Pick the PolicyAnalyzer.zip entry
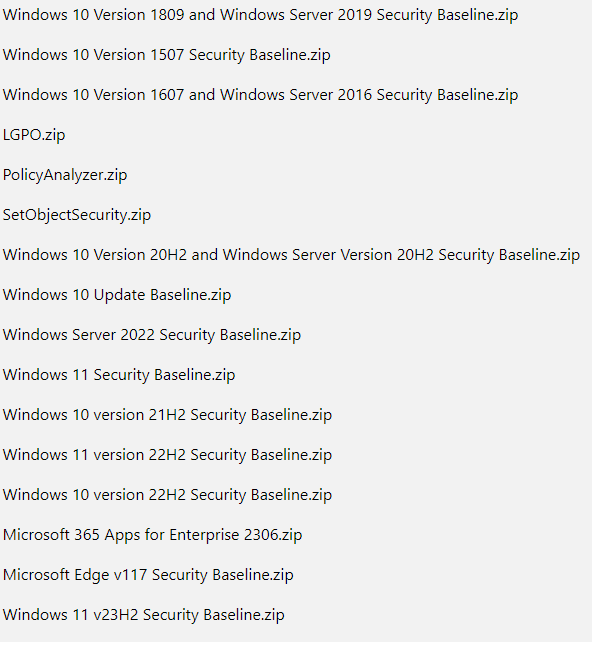Viewport: 592px width, 647px height. coord(65,175)
